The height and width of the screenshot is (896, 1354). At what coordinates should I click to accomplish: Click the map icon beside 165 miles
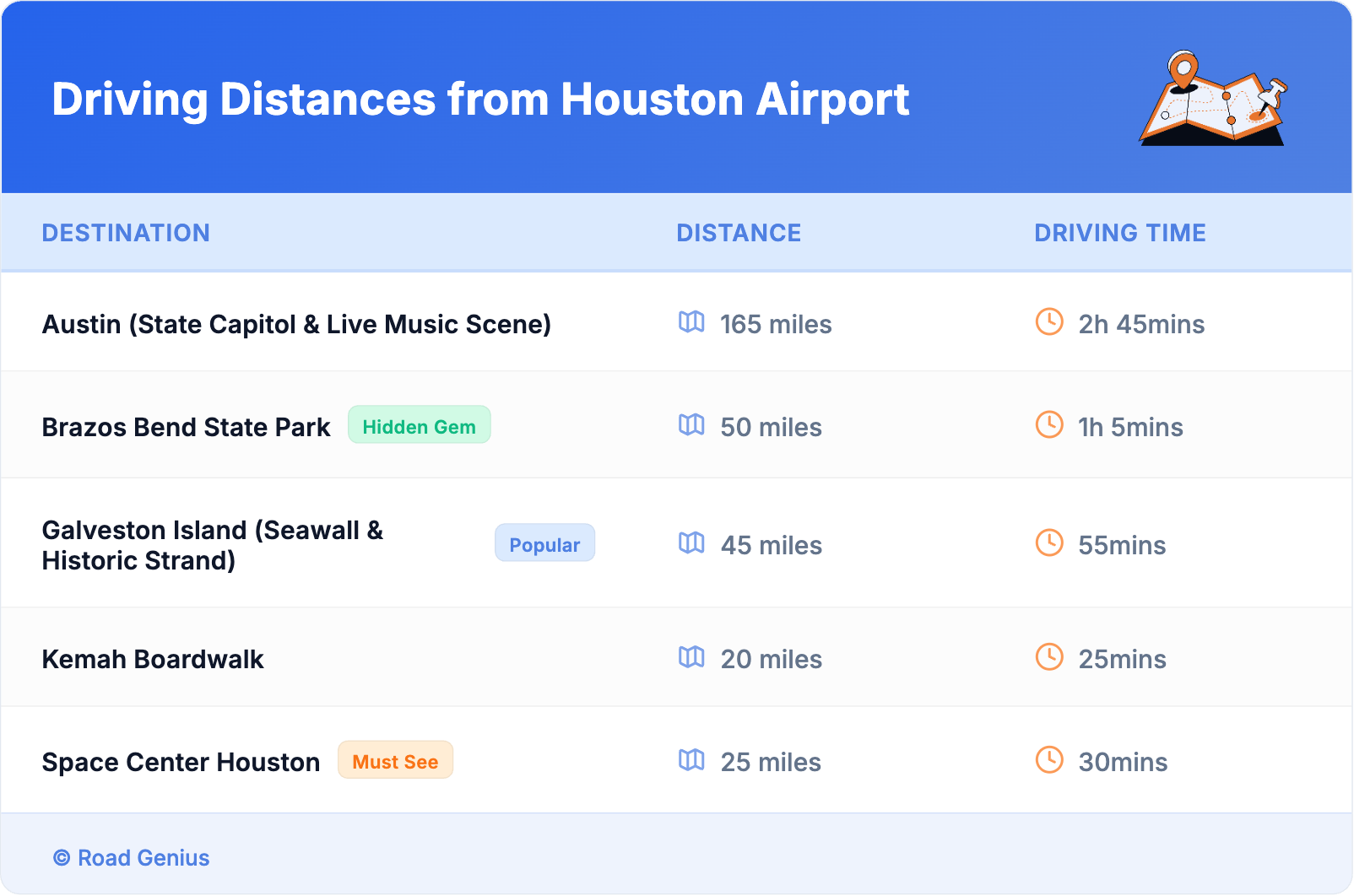[x=691, y=322]
